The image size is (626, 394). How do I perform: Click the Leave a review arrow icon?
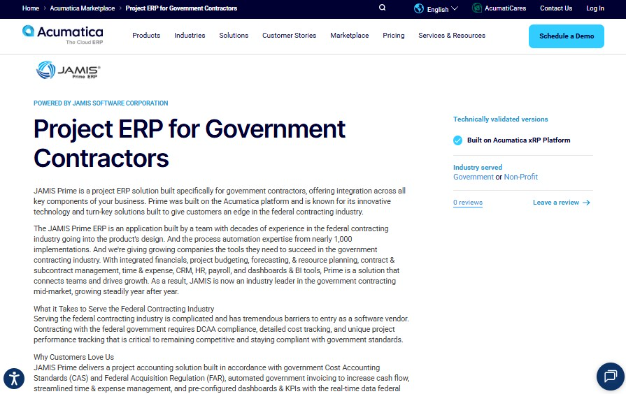pyautogui.click(x=586, y=203)
